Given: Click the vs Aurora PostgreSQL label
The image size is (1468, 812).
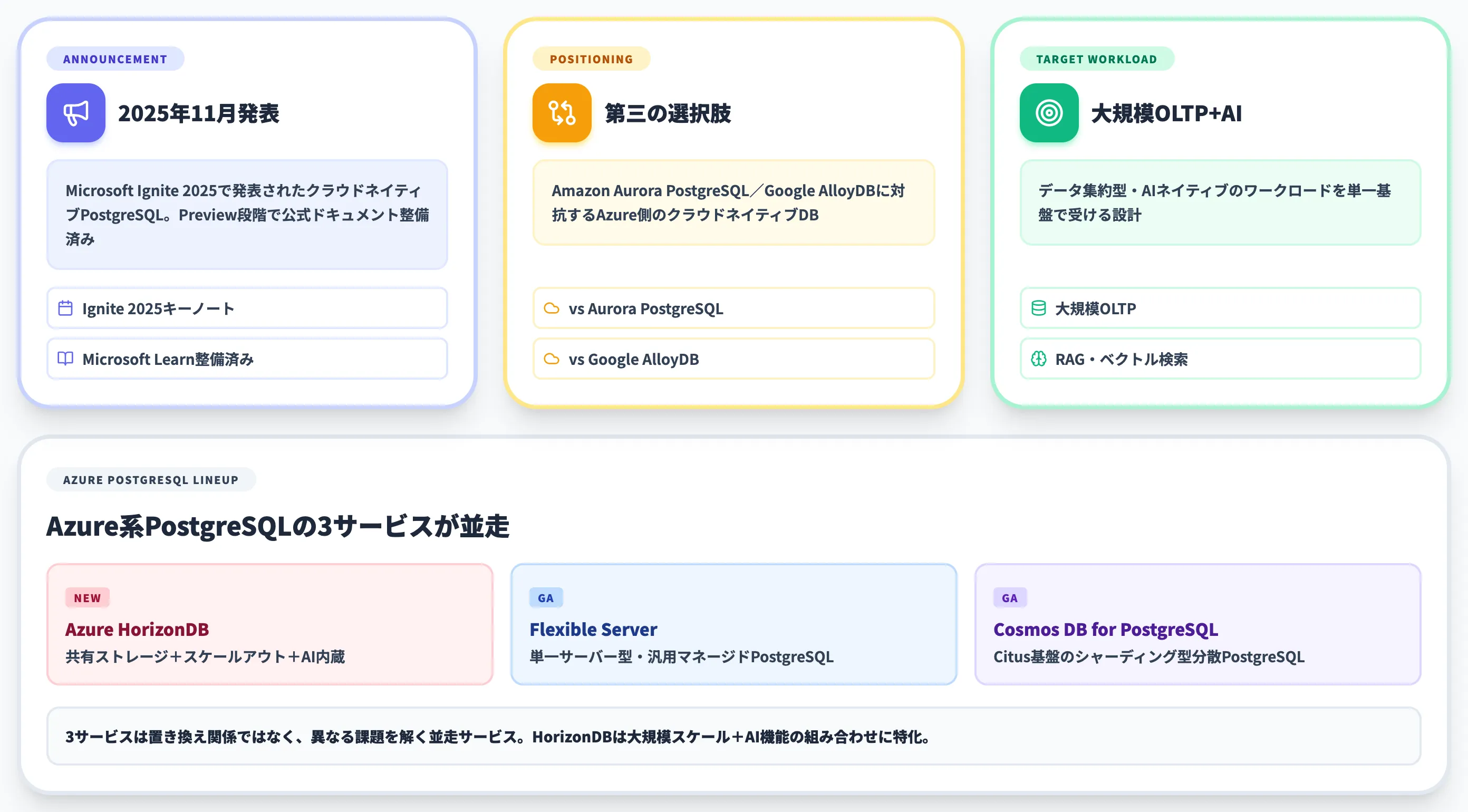Looking at the screenshot, I should click(645, 308).
